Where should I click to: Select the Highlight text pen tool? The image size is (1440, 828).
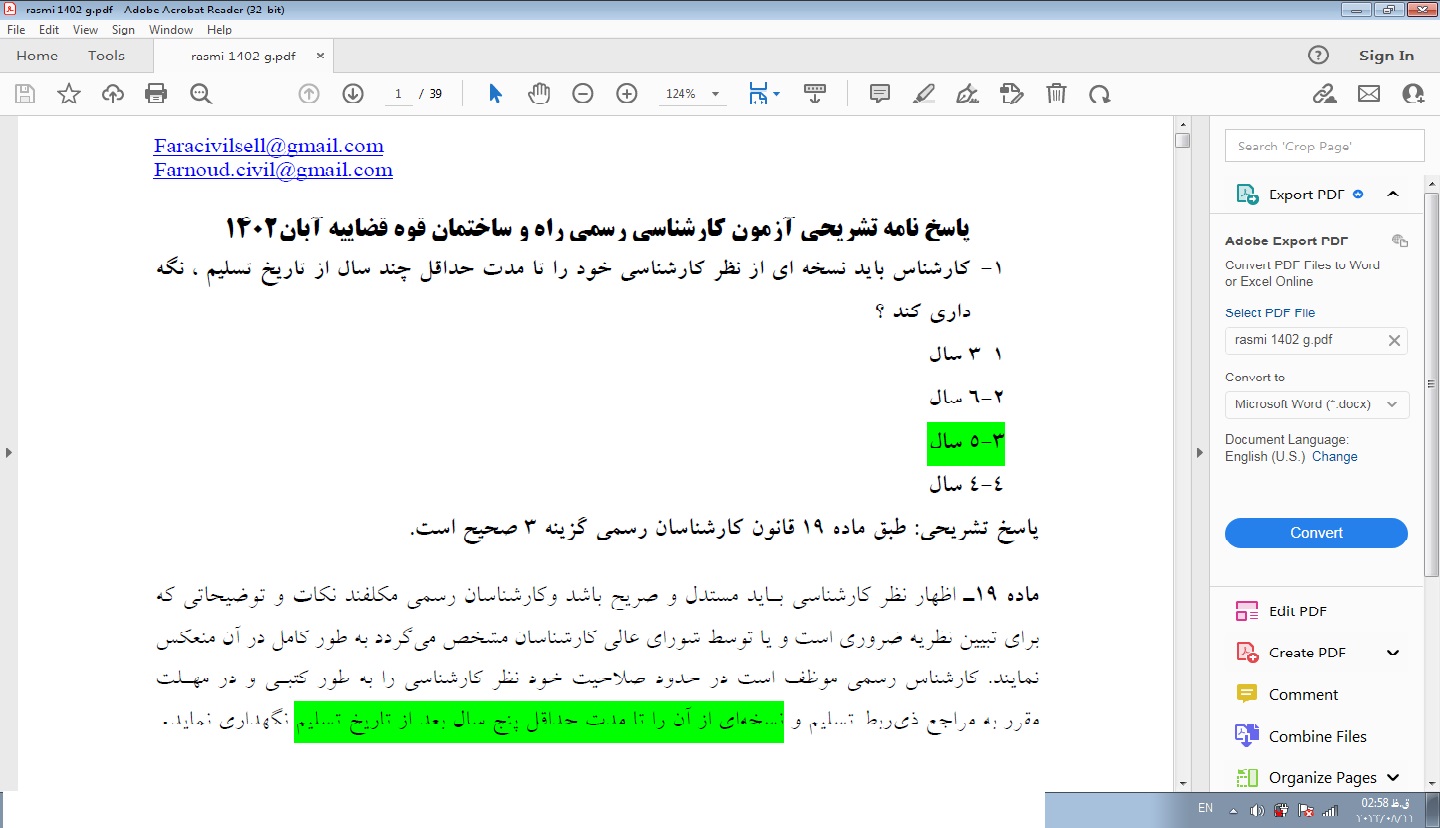[x=924, y=94]
